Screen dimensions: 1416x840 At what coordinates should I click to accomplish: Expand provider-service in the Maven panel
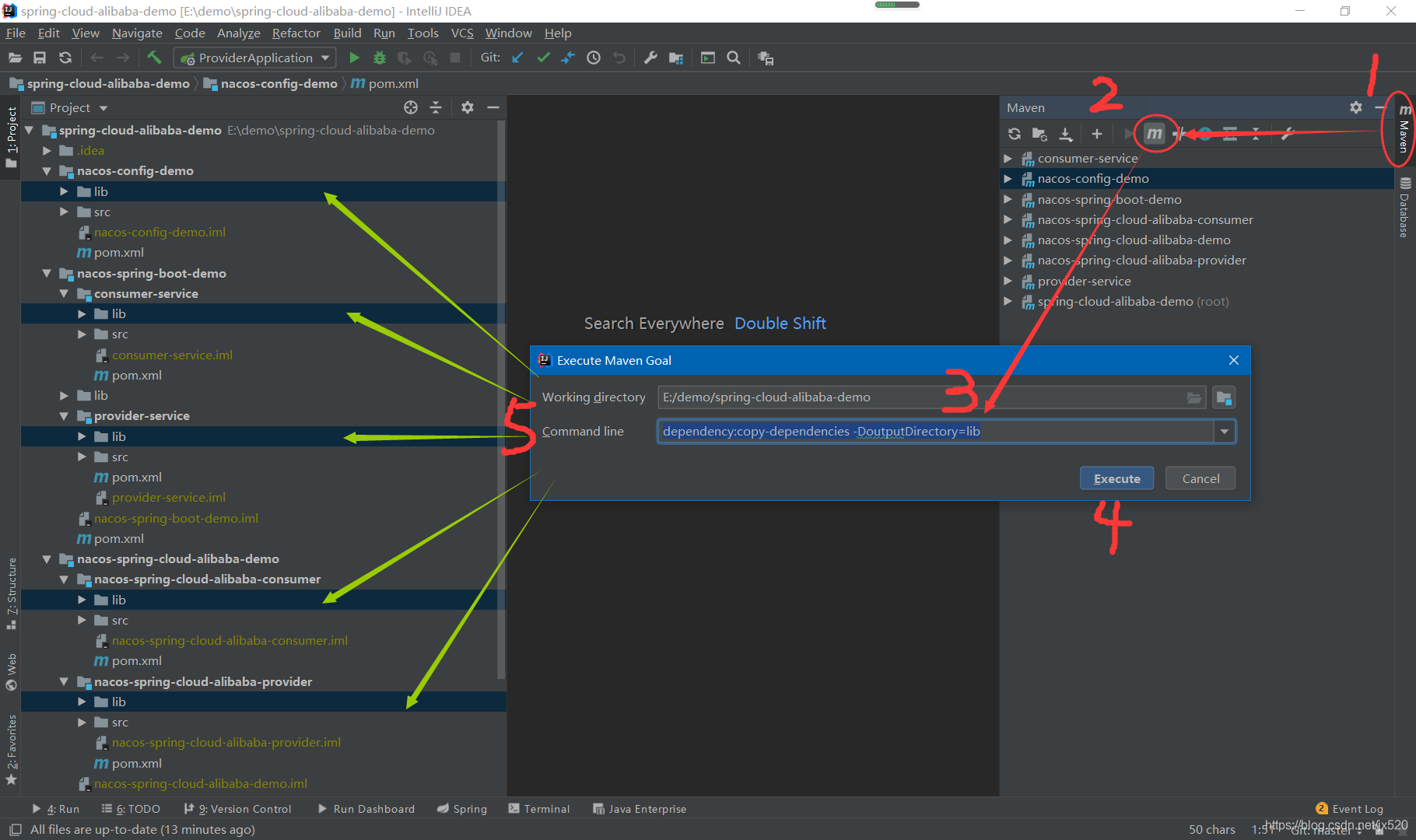click(x=1008, y=281)
